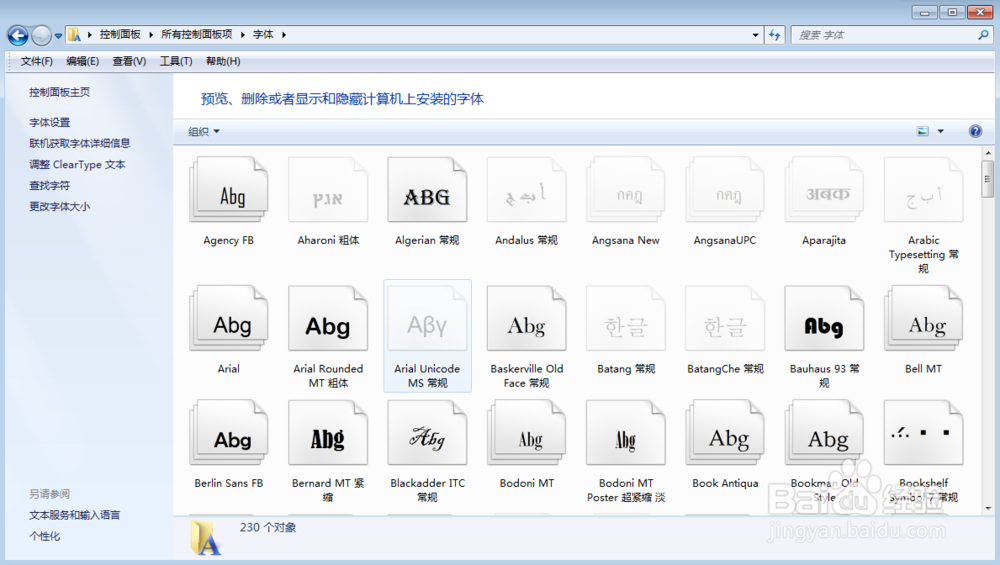Select the Bookshelf Symbol 7 font icon
The height and width of the screenshot is (565, 1000).
(923, 433)
